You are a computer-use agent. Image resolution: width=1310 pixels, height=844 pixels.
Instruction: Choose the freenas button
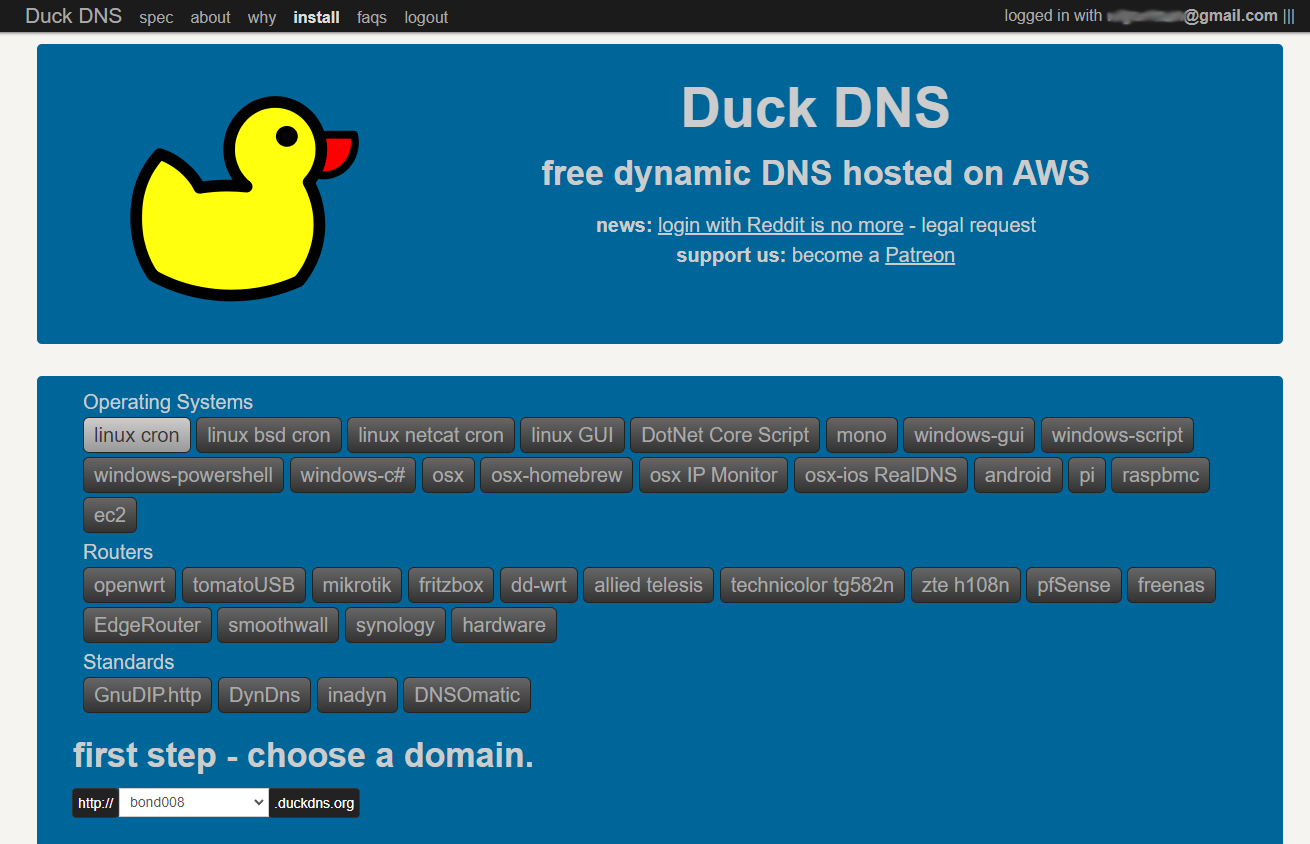tap(1171, 585)
